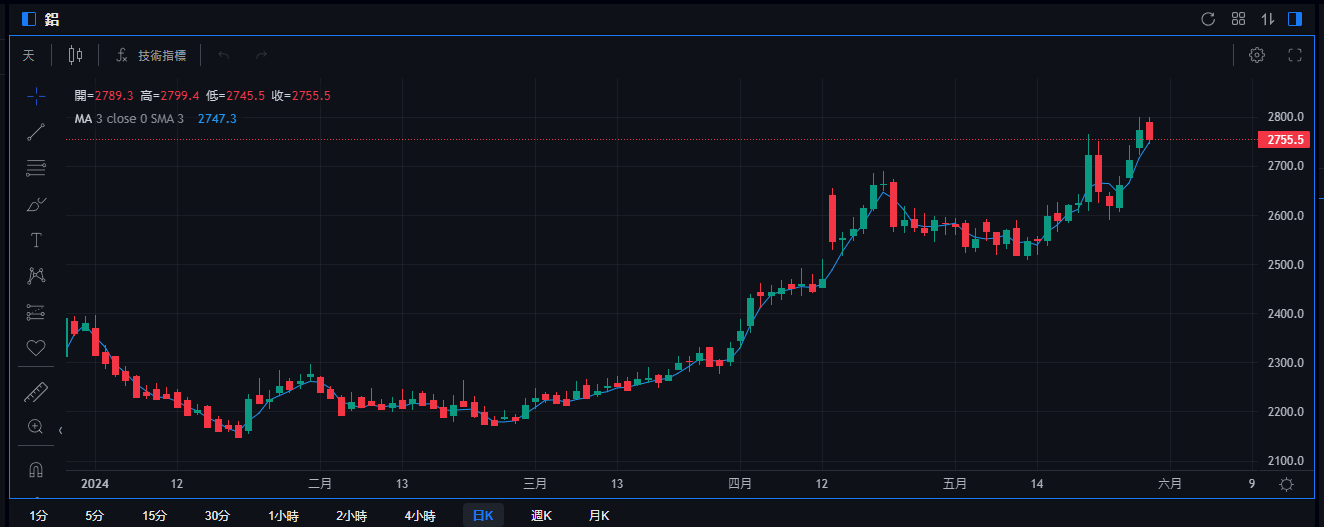Collapse the drawing toolbar with the arrow

tap(61, 431)
